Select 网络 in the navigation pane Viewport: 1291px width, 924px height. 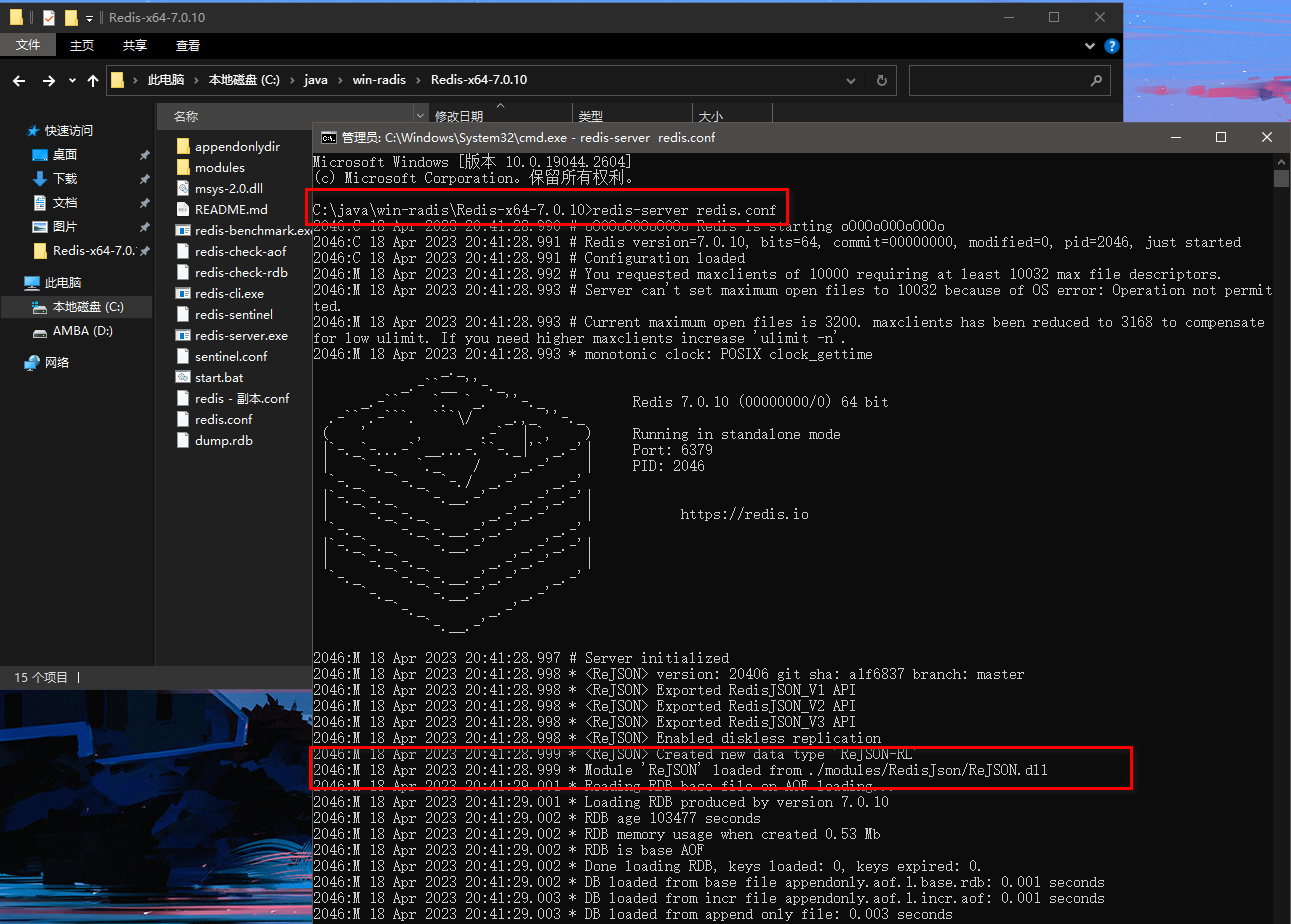click(x=57, y=362)
